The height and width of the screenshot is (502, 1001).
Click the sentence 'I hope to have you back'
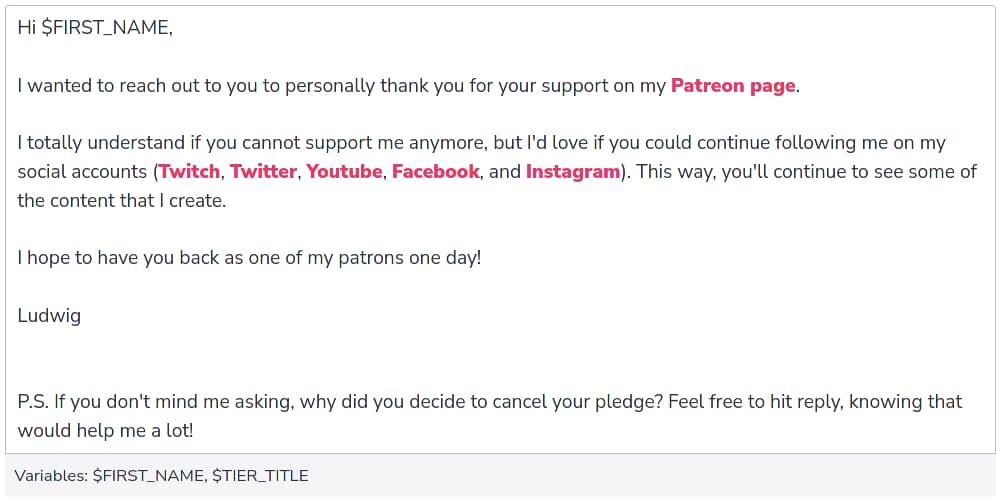[249, 258]
